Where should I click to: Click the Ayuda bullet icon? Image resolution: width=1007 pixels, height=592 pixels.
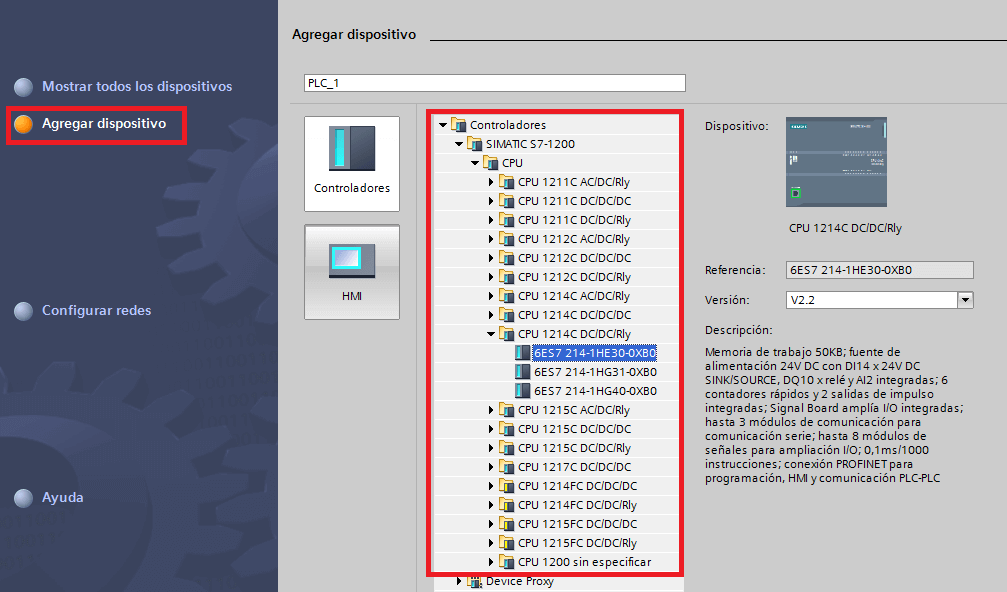pos(24,498)
